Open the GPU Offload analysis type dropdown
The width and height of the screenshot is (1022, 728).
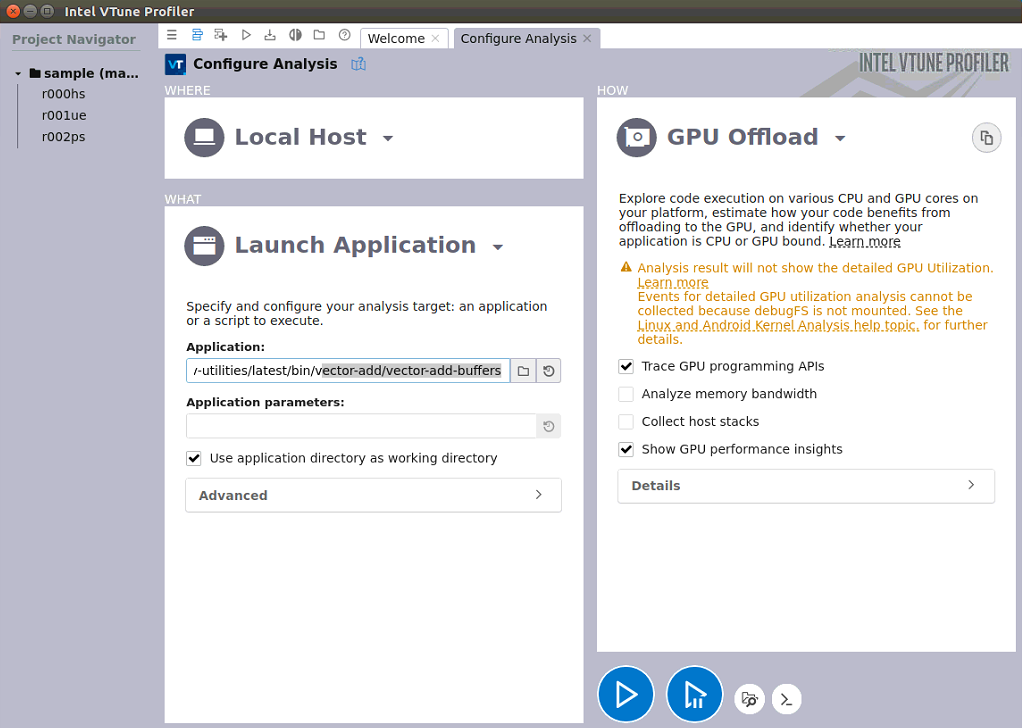840,138
